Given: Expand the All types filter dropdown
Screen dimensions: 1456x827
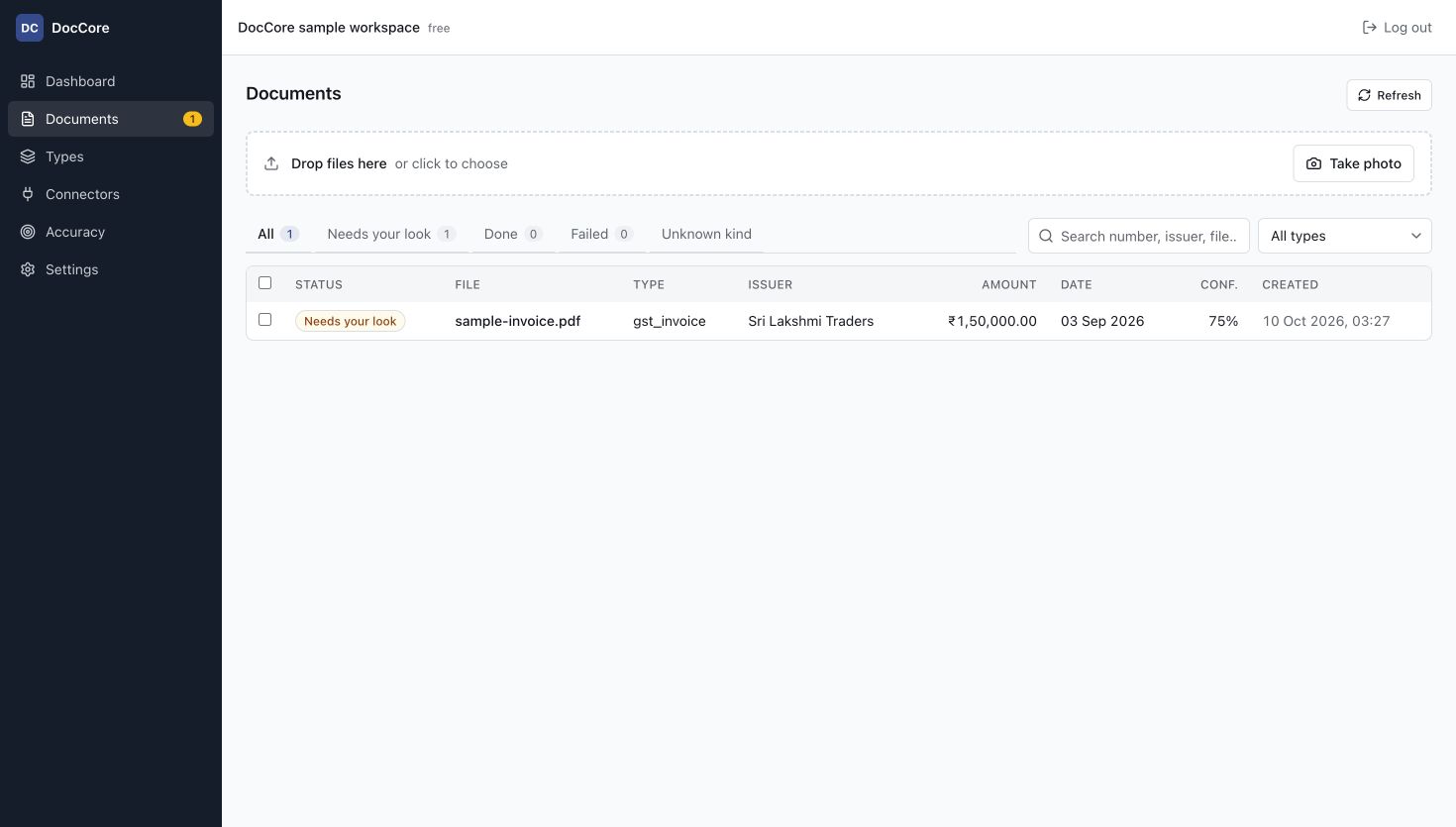Looking at the screenshot, I should (1345, 236).
